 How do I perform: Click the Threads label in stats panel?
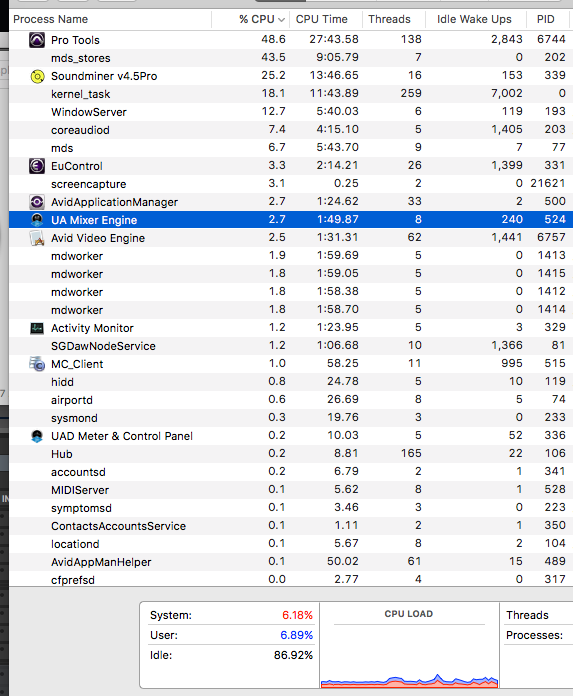point(527,615)
